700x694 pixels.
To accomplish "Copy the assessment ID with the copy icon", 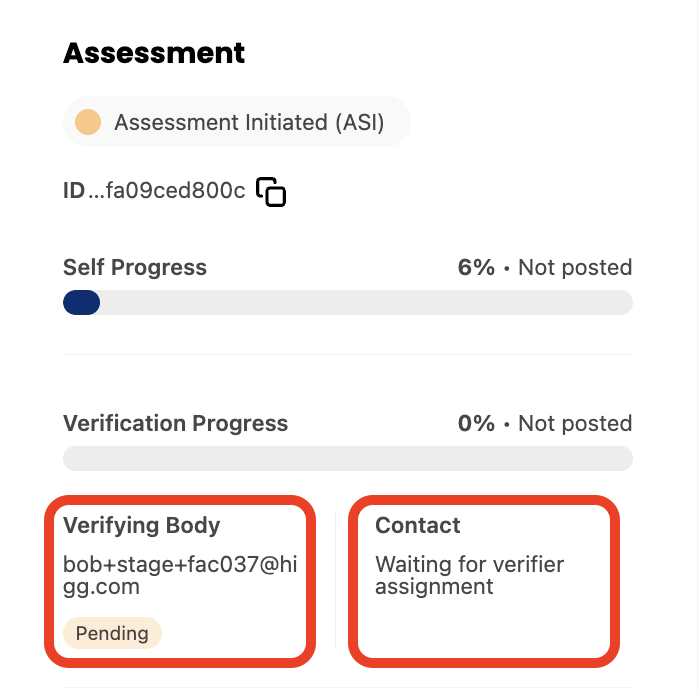I will tap(271, 192).
